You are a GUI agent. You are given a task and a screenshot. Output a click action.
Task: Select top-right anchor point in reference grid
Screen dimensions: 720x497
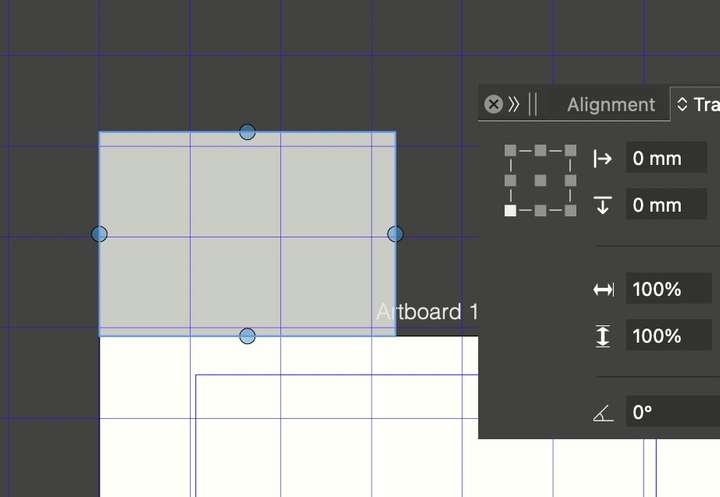[570, 150]
